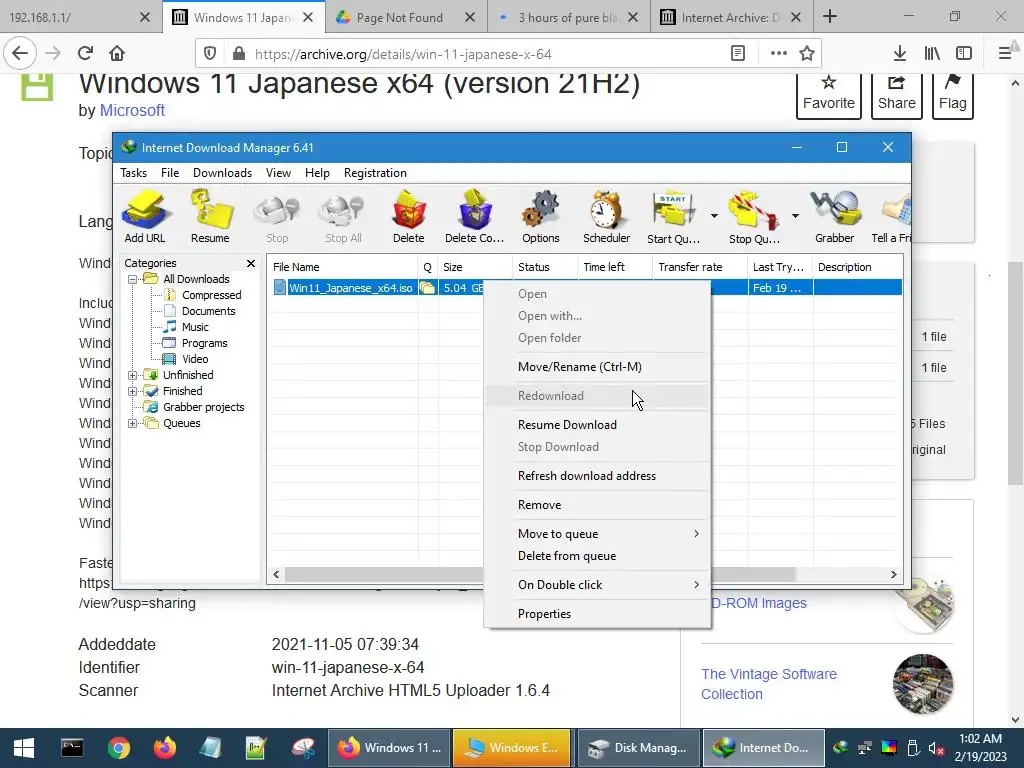Open page actions three-dots icon
This screenshot has width=1024, height=768.
[778, 54]
